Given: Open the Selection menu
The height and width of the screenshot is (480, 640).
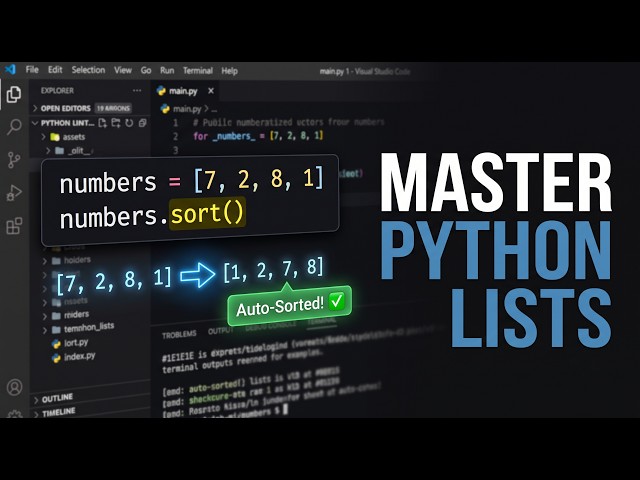Looking at the screenshot, I should (x=89, y=70).
